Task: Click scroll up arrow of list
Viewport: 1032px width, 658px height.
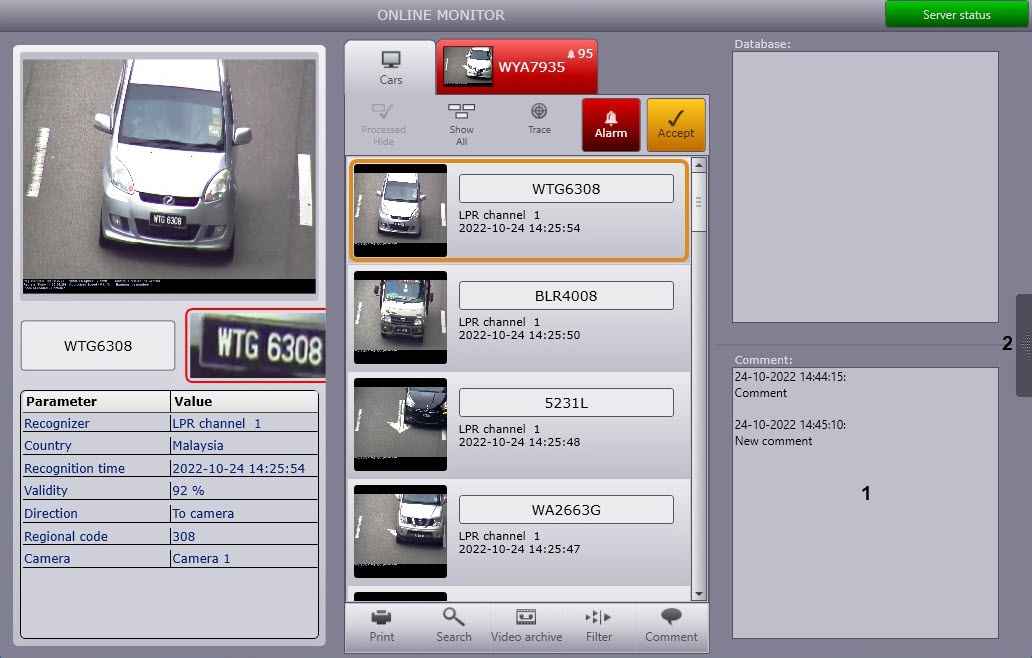Action: coord(699,164)
